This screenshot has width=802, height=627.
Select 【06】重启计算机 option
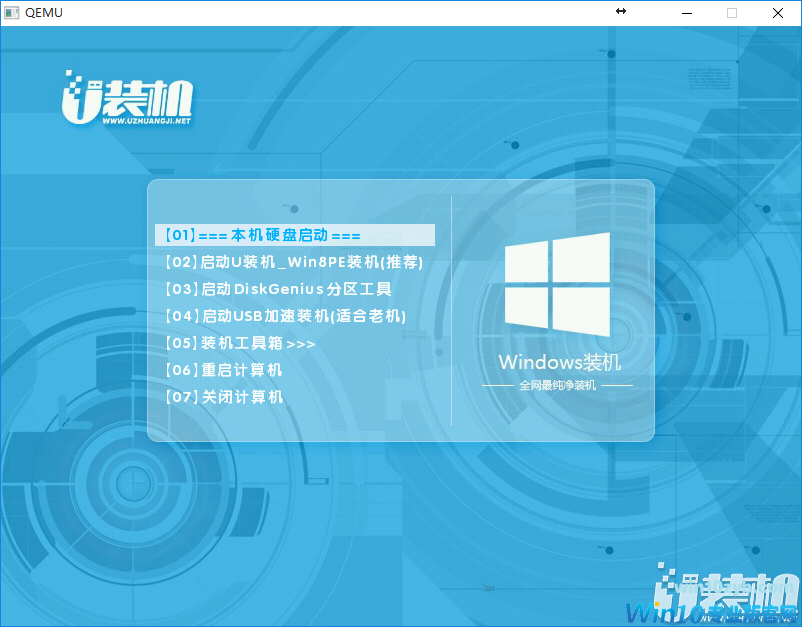point(222,371)
